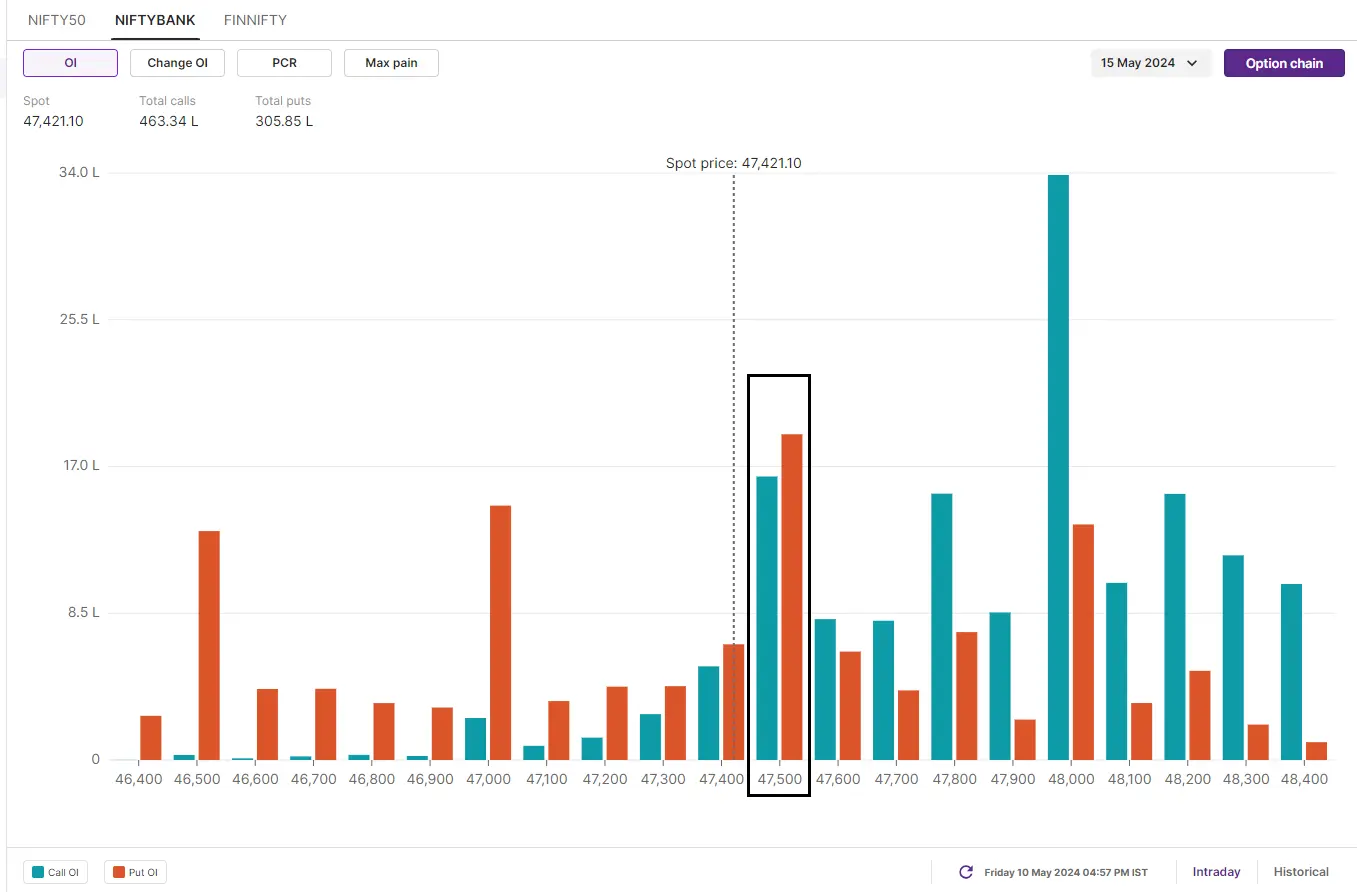Click the 17.0 L y-axis label
The image size is (1357, 892).
[83, 466]
